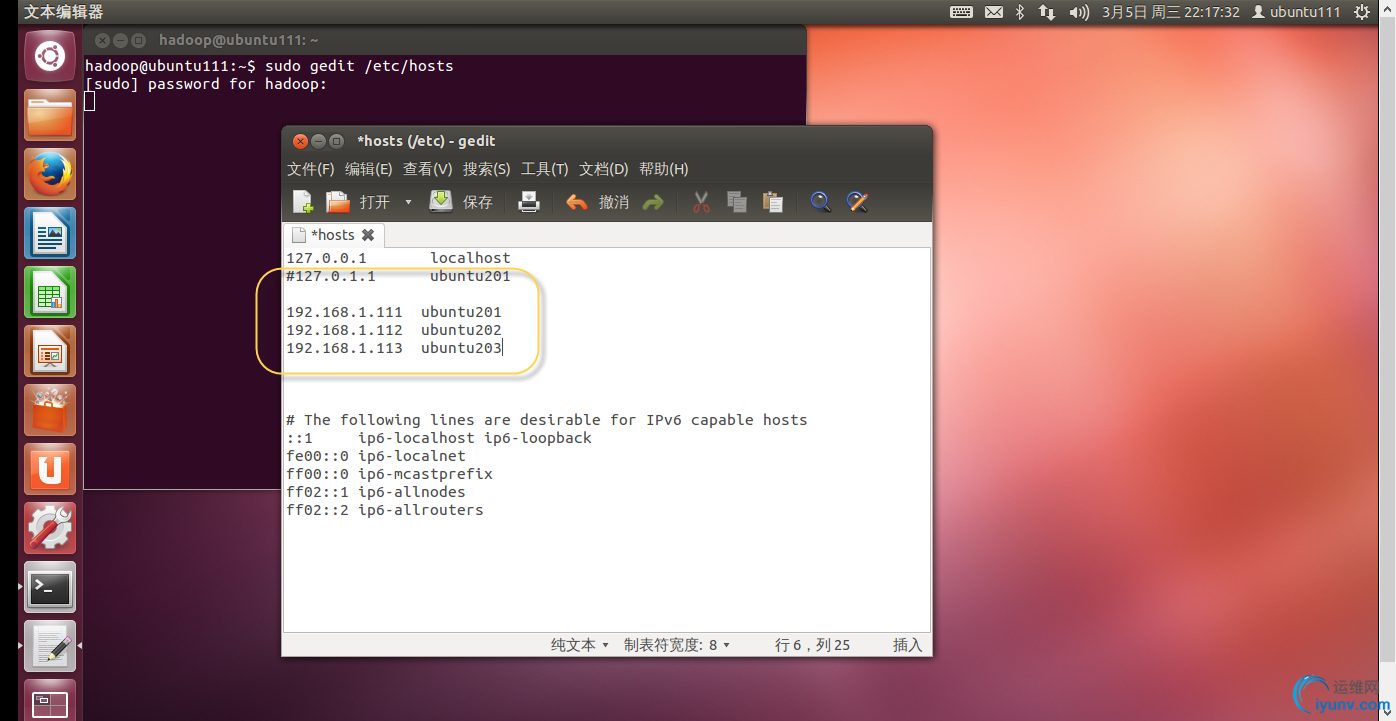
Task: Click the cut scissors icon
Action: pyautogui.click(x=701, y=202)
